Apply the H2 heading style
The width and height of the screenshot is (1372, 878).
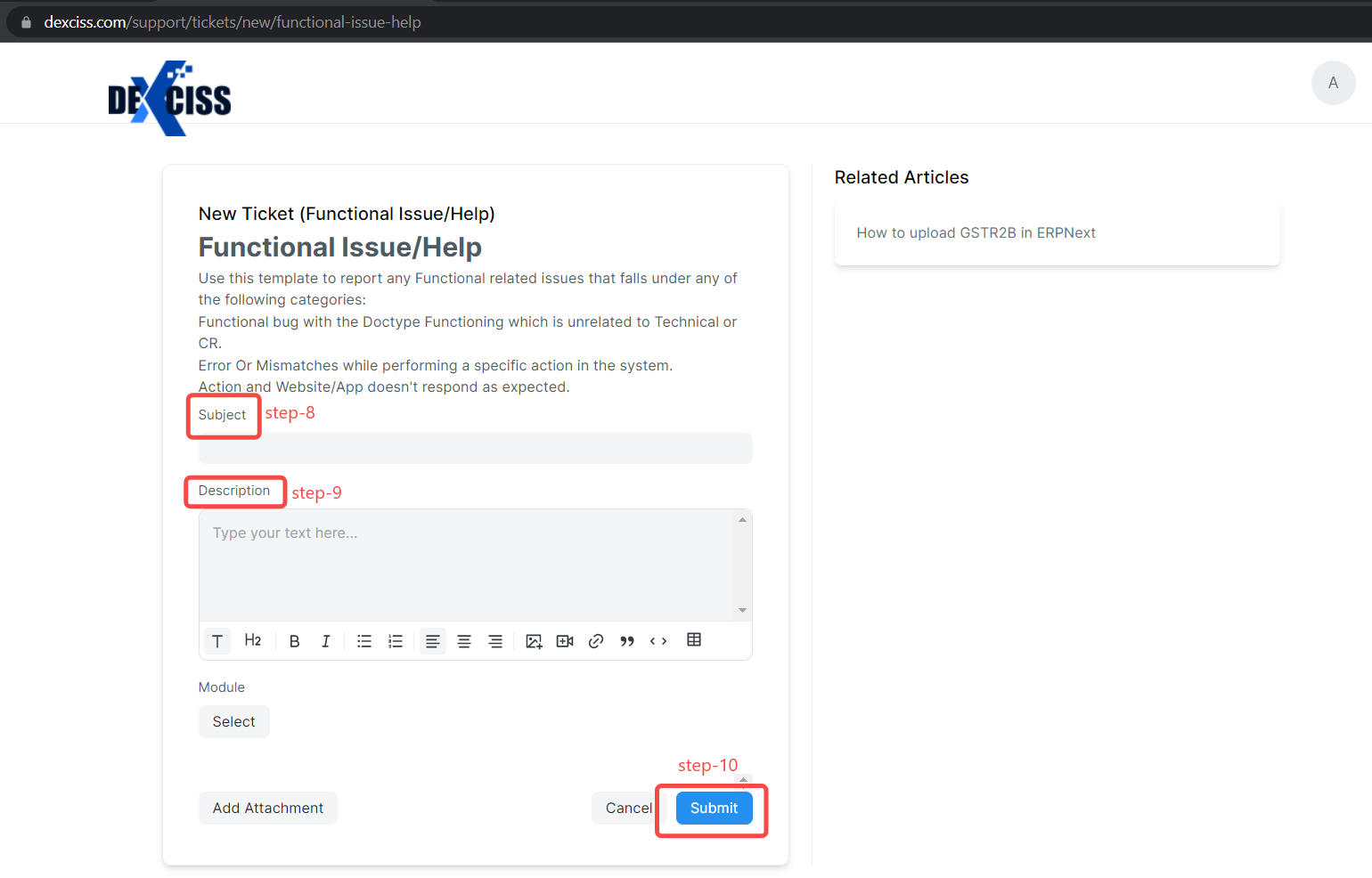[x=253, y=640]
